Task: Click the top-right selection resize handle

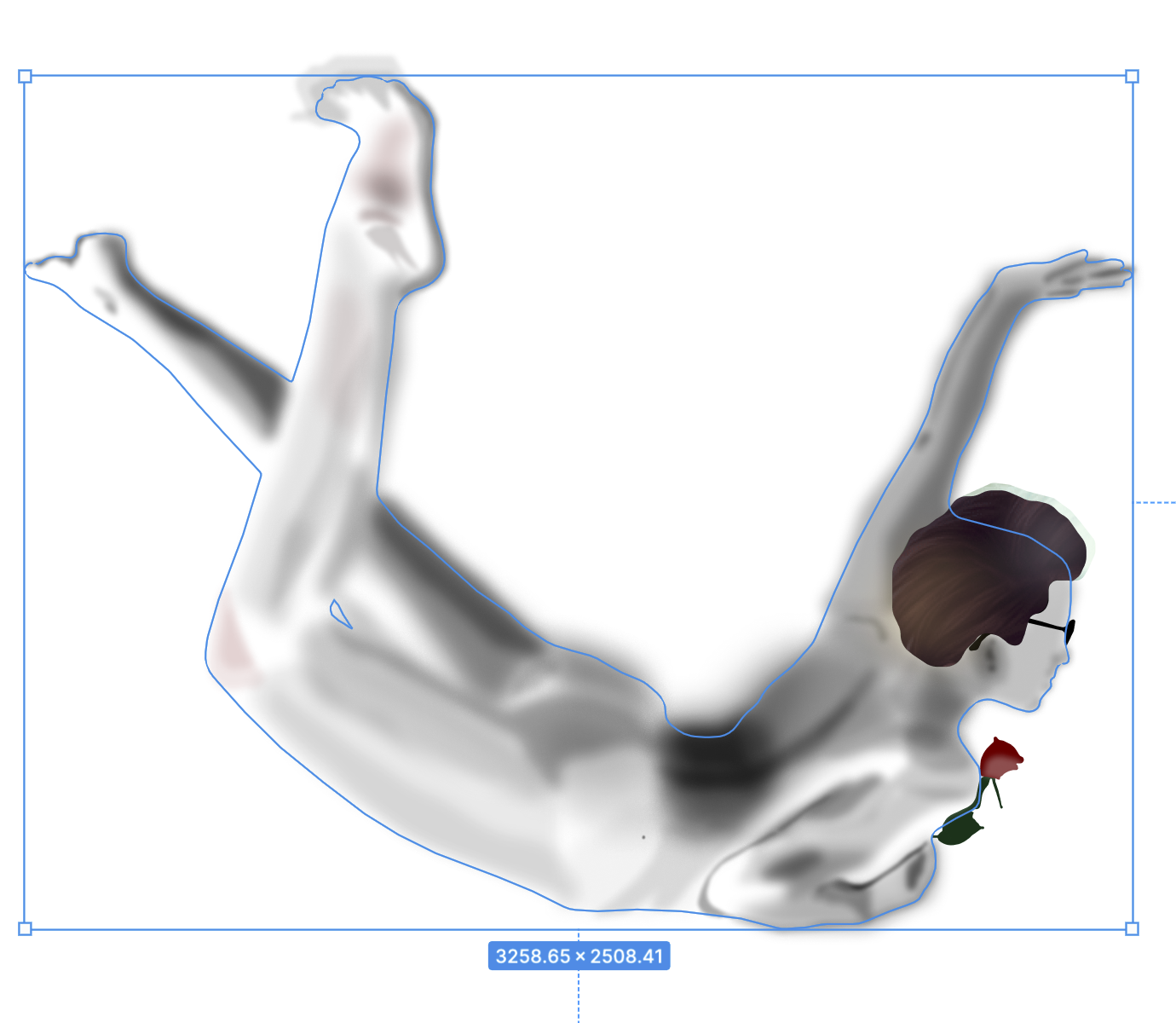Action: coord(1132,77)
